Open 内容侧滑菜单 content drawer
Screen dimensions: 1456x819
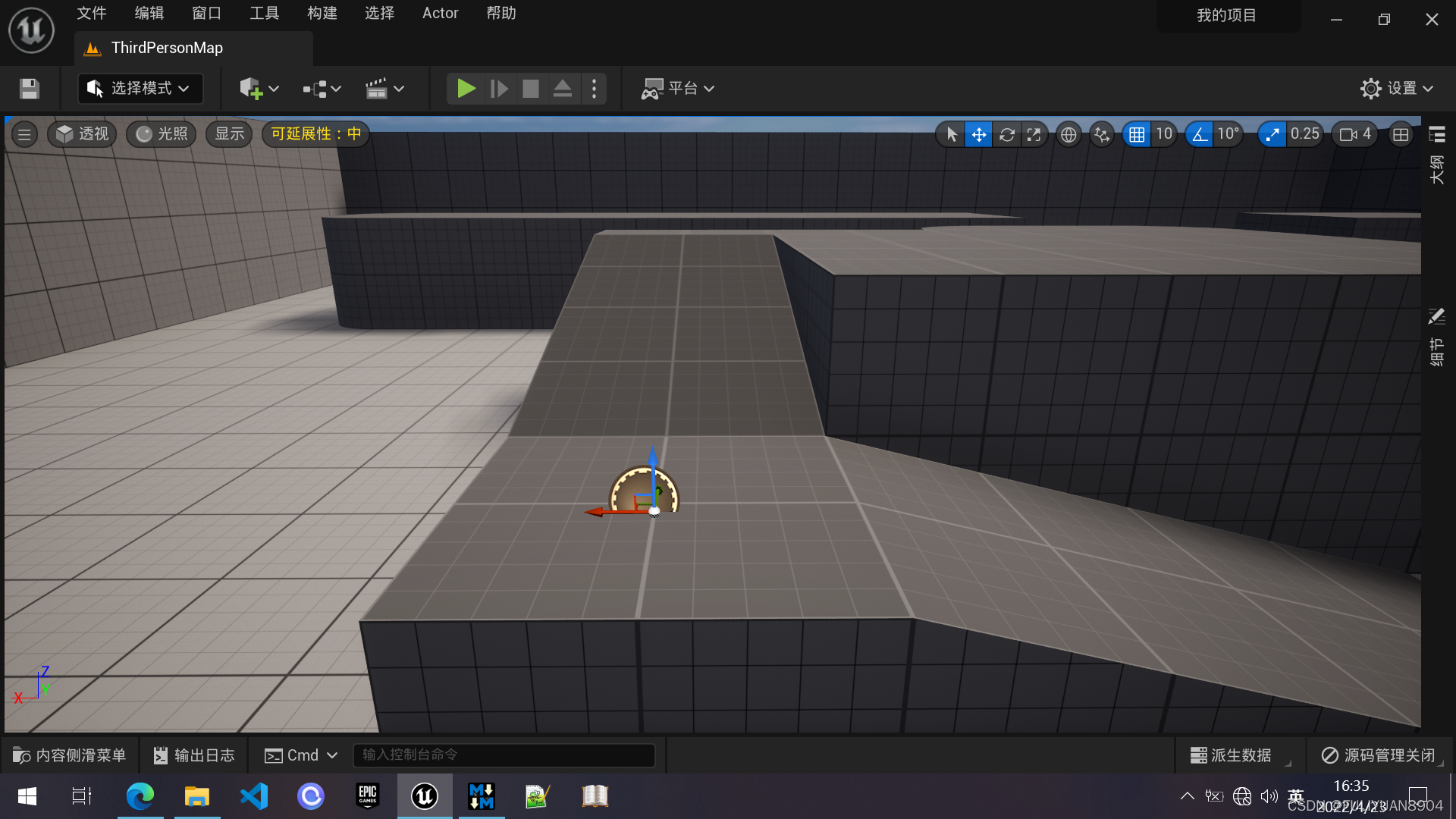(69, 755)
